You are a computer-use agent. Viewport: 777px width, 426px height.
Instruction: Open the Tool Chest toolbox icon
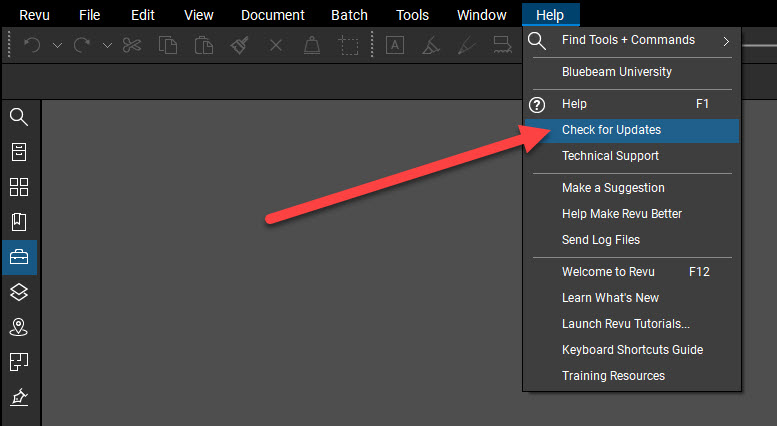click(x=19, y=257)
